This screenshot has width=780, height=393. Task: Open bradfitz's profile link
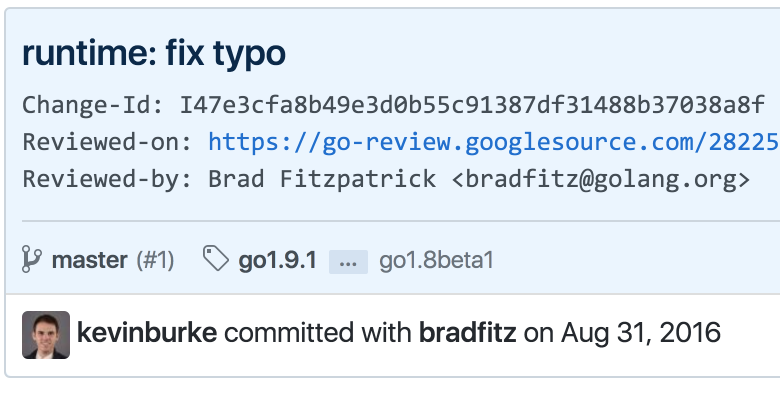click(468, 333)
